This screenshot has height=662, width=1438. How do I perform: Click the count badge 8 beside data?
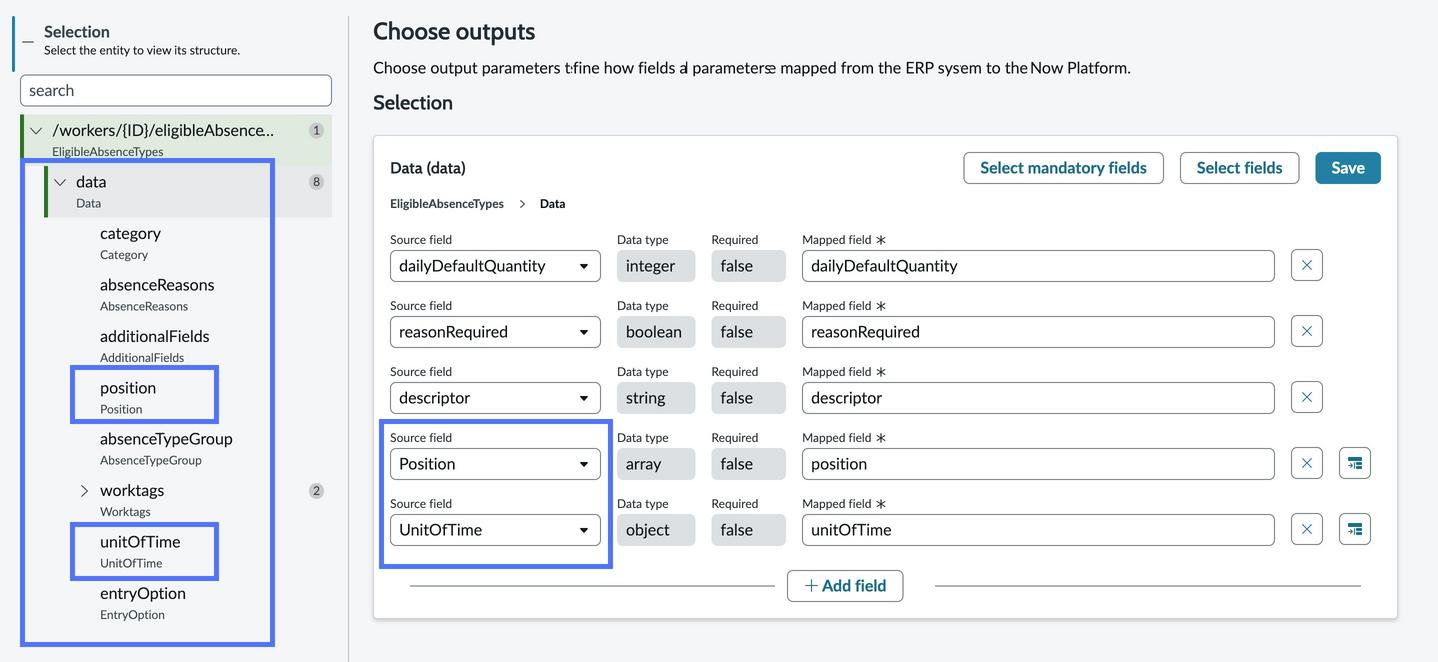[316, 182]
